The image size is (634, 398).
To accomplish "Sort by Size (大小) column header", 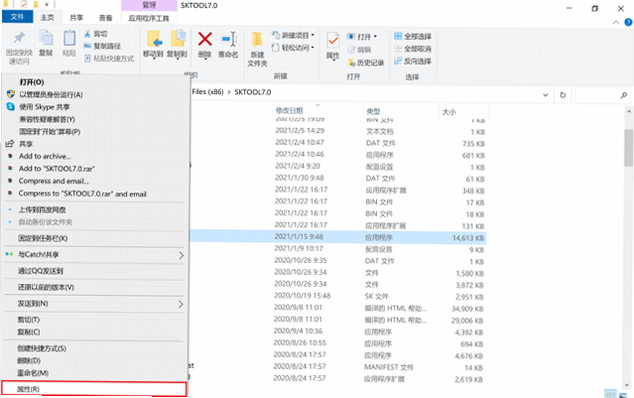I will (449, 112).
